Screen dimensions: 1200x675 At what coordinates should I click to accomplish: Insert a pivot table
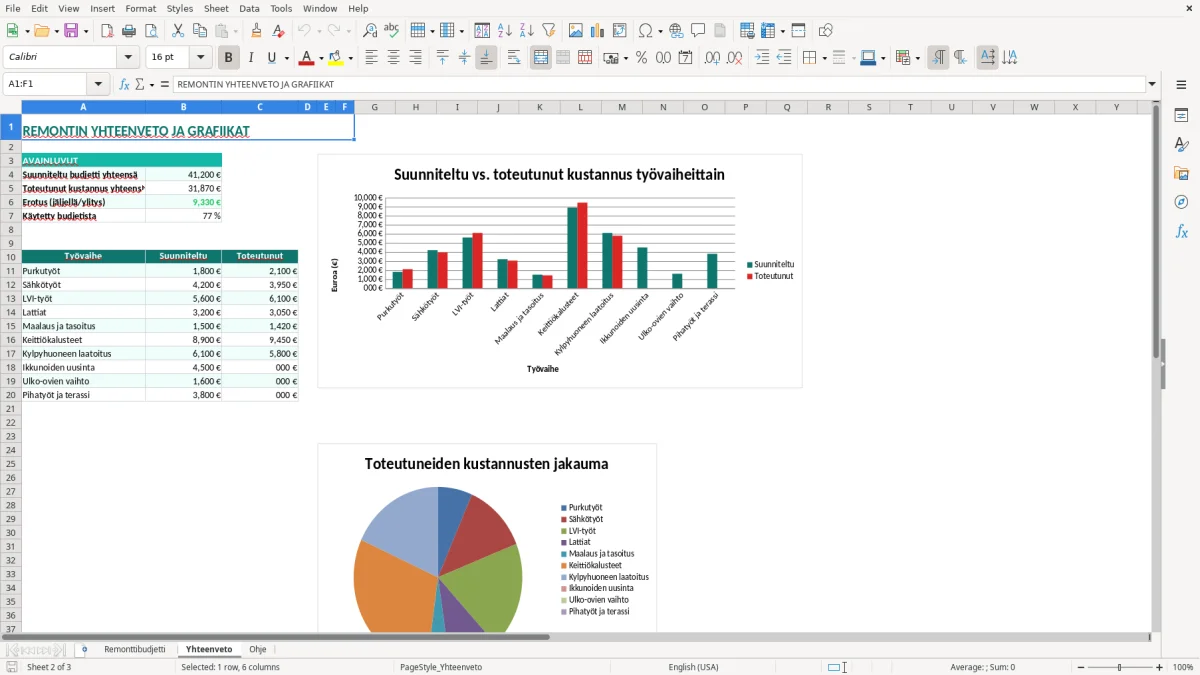click(x=620, y=31)
